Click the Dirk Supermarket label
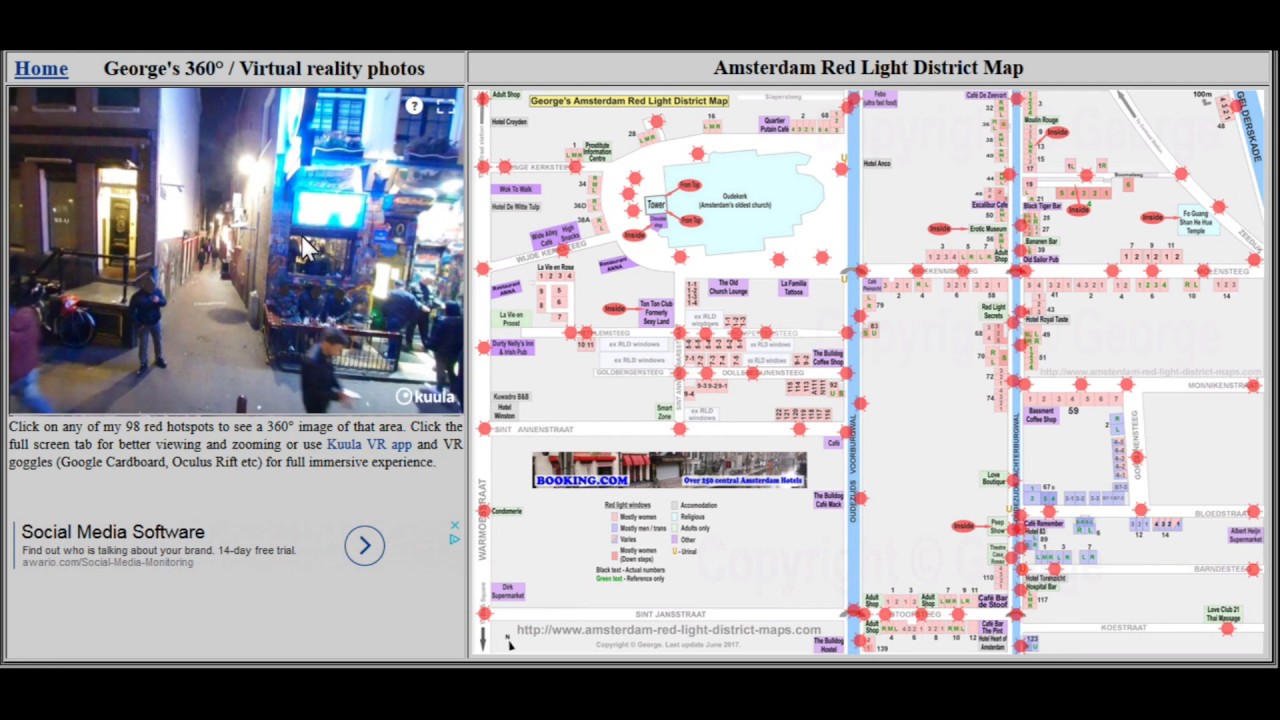This screenshot has height=720, width=1280. click(507, 591)
